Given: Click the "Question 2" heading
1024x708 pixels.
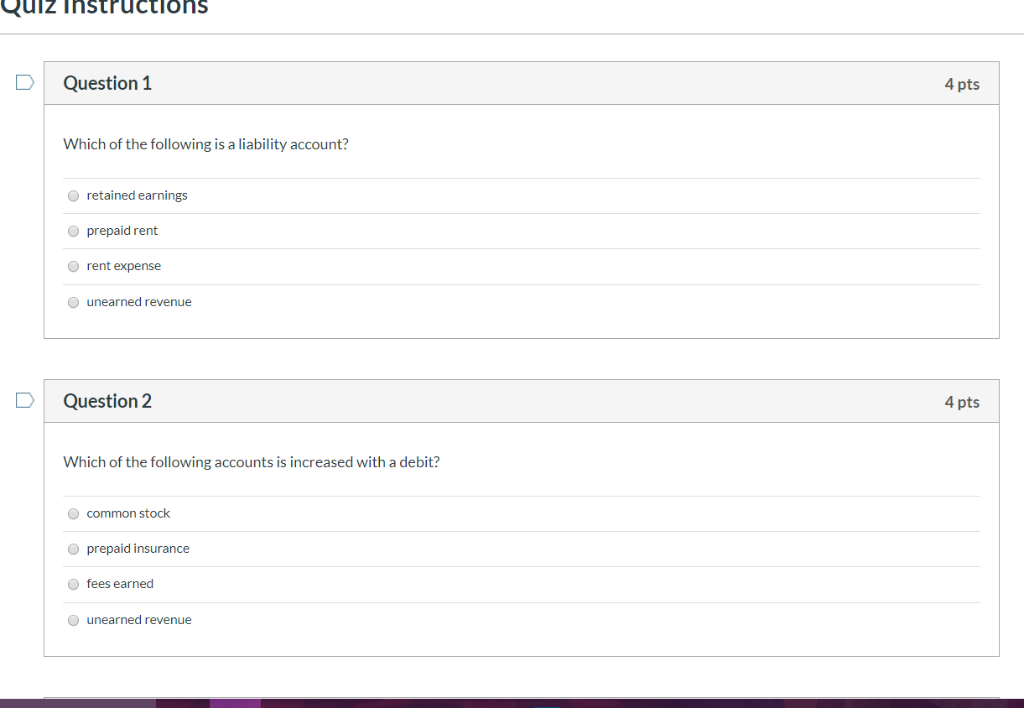Looking at the screenshot, I should [107, 401].
